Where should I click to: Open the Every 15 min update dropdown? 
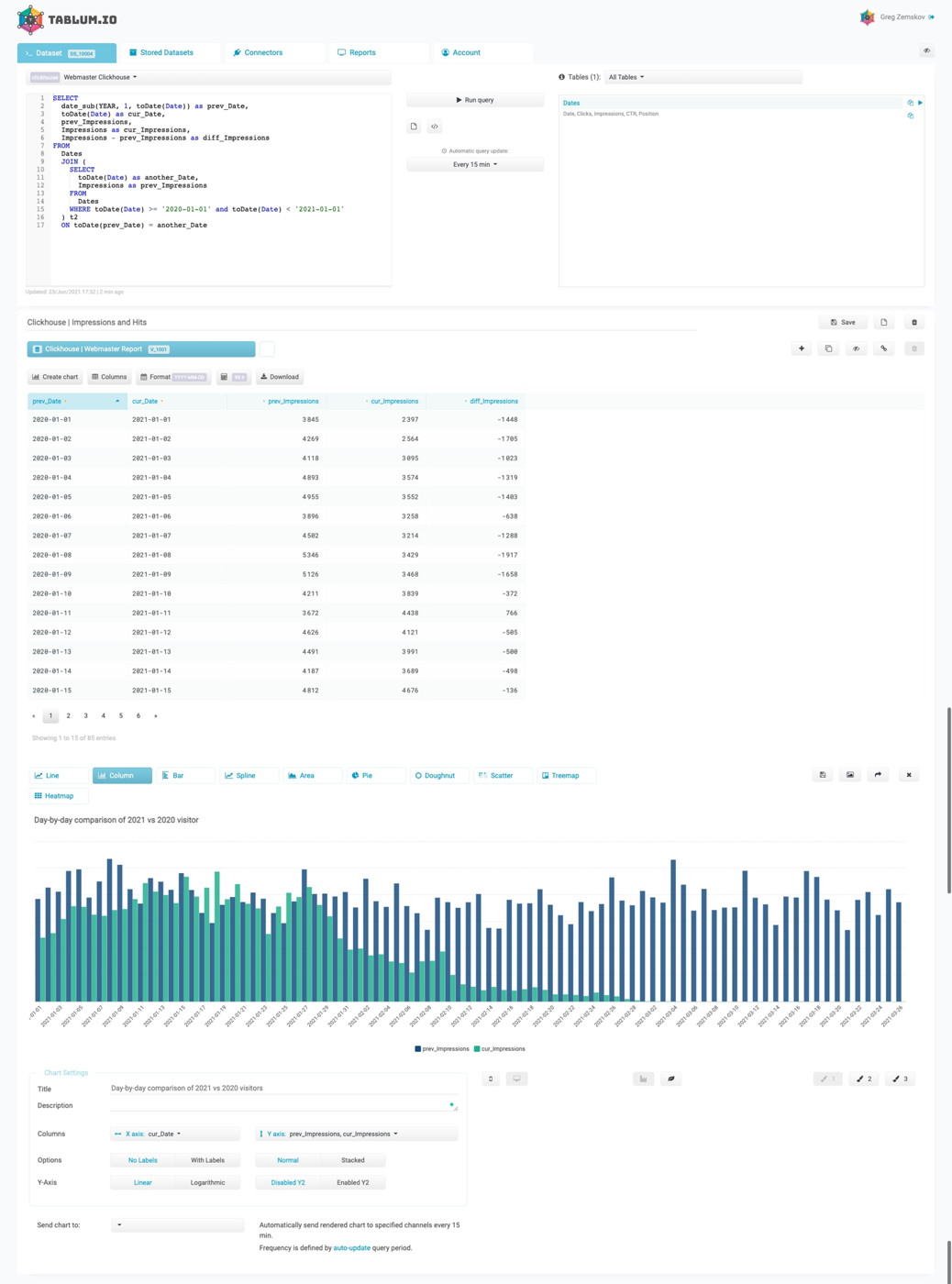click(475, 164)
